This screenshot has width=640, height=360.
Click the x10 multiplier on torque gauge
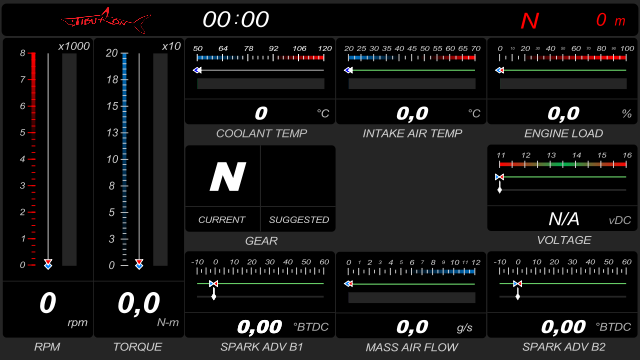click(171, 47)
